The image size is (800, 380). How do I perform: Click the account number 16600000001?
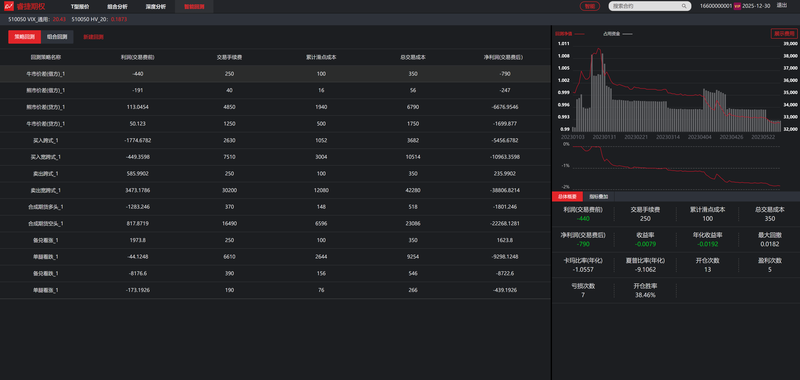pyautogui.click(x=716, y=6)
